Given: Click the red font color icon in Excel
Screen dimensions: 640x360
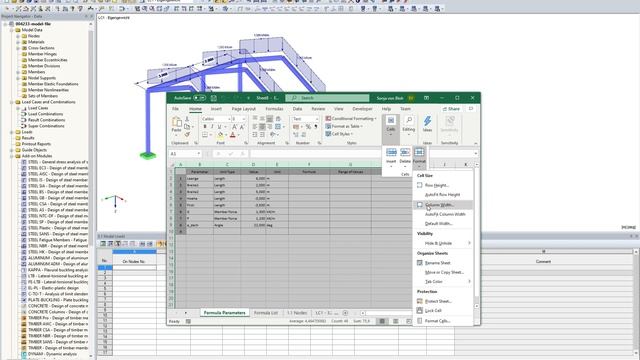Looking at the screenshot, I should [233, 135].
